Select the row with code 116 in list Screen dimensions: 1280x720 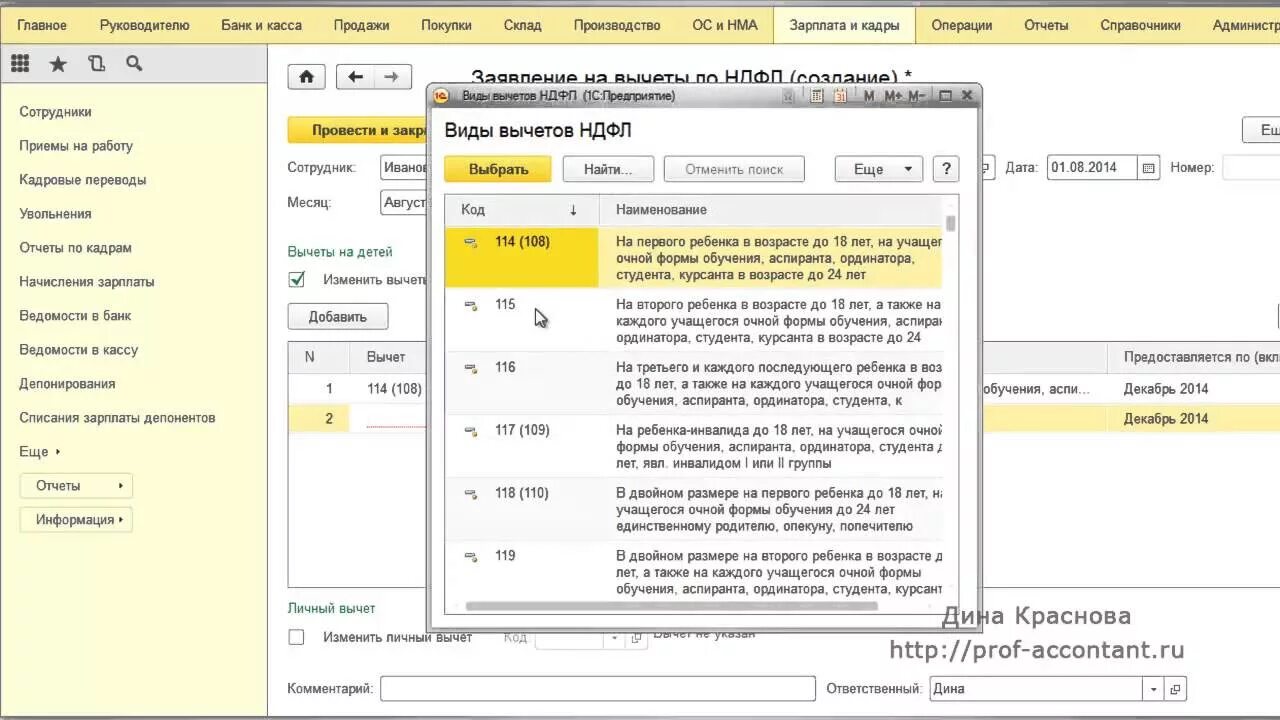tap(693, 384)
